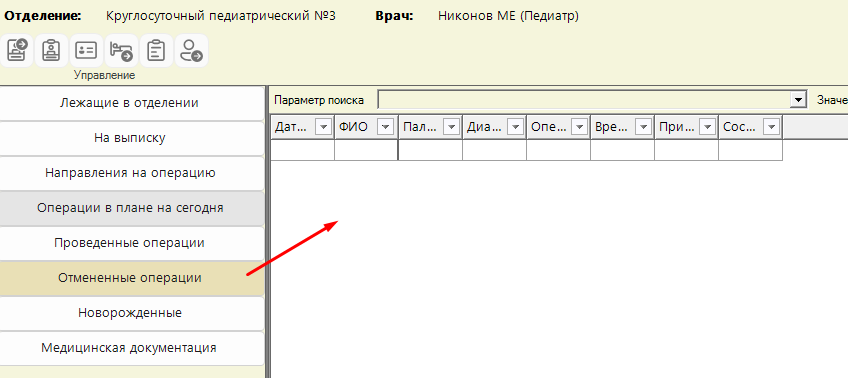848x378 pixels.
Task: Click the patient badge clipboard icon
Action: point(51,50)
